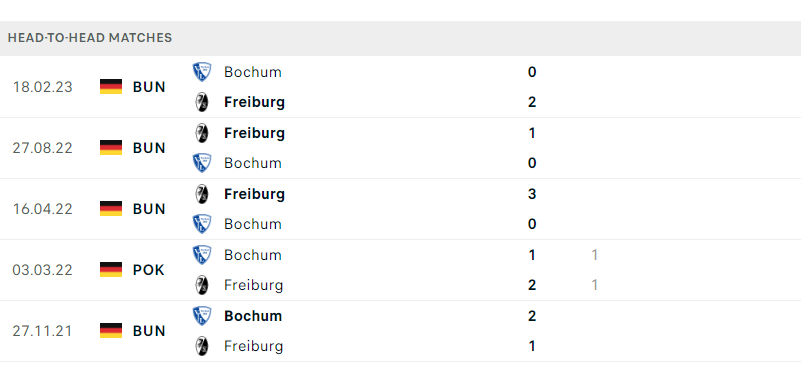This screenshot has height=374, width=801.
Task: Click Freiburg score 2 in 03.03.22 match
Action: (532, 285)
